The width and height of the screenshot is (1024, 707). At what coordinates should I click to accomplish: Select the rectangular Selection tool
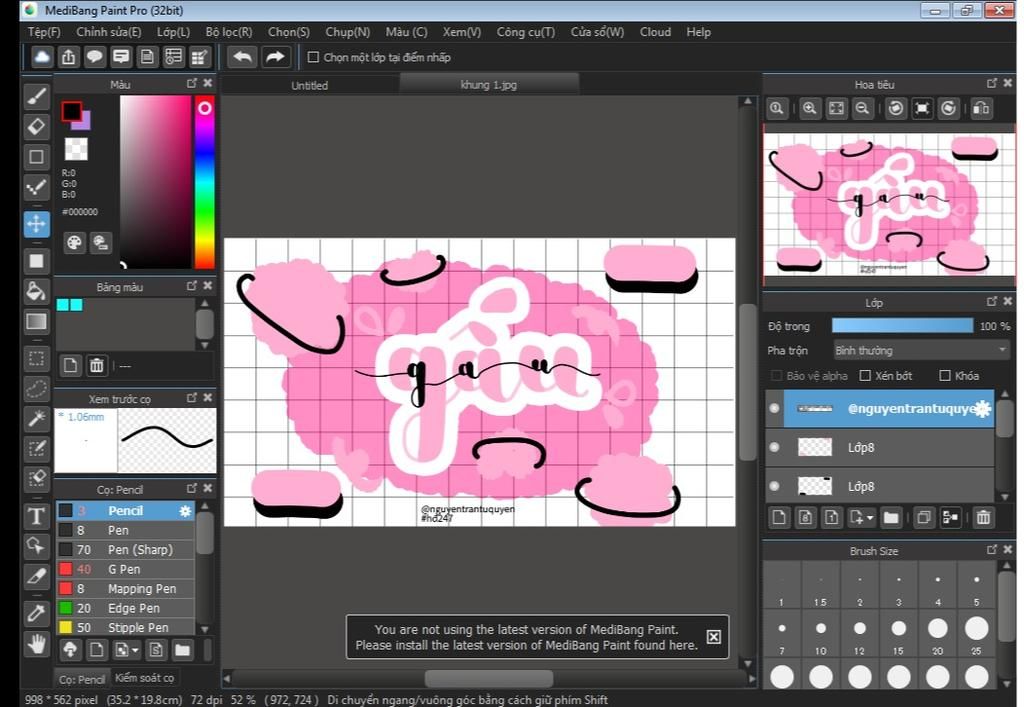(37, 358)
